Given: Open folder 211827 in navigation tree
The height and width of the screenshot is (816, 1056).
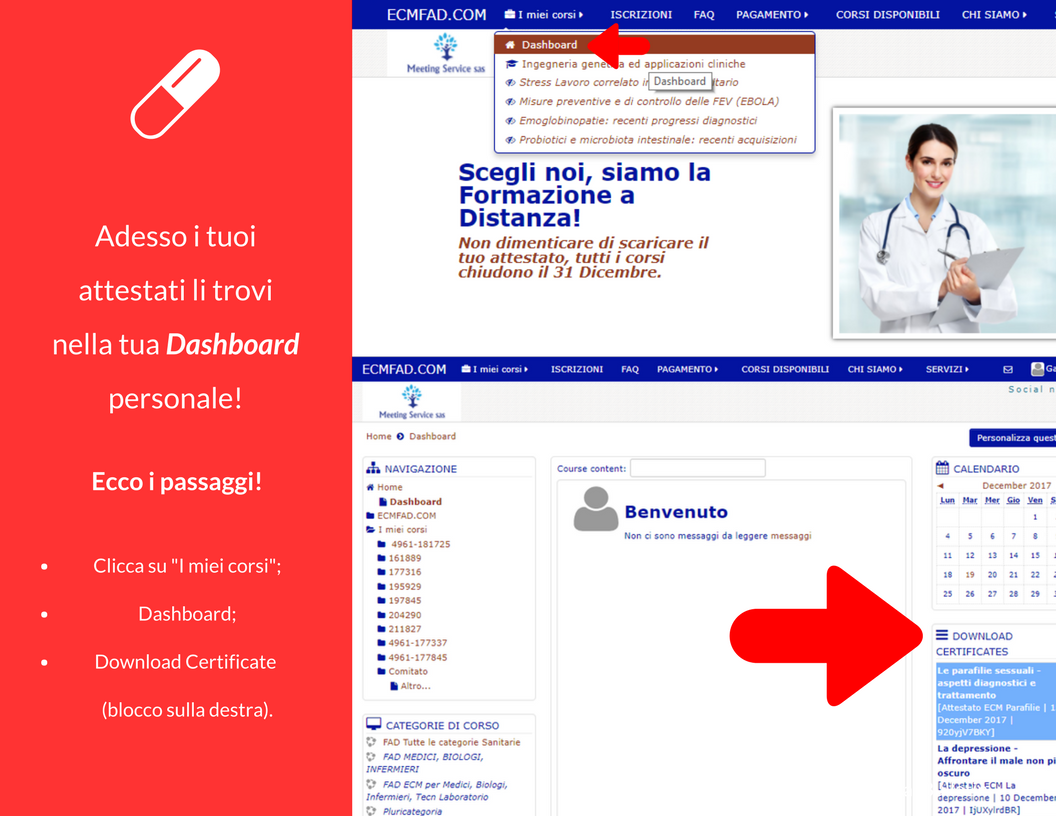Looking at the screenshot, I should (x=404, y=629).
